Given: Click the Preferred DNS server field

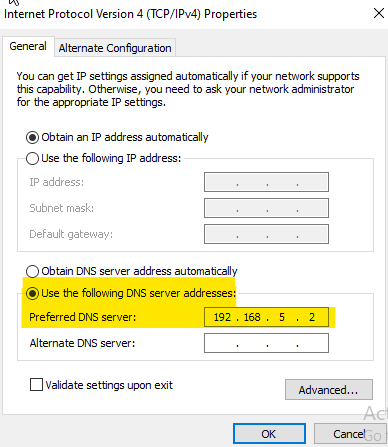Looking at the screenshot, I should point(266,317).
